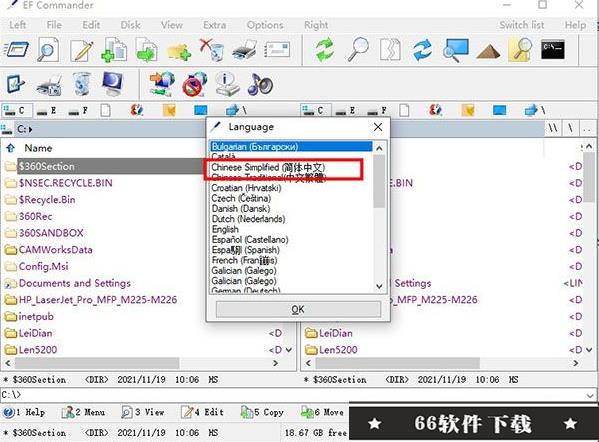This screenshot has height=442, width=599.
Task: Click the printer toolbar icon
Action: click(244, 50)
